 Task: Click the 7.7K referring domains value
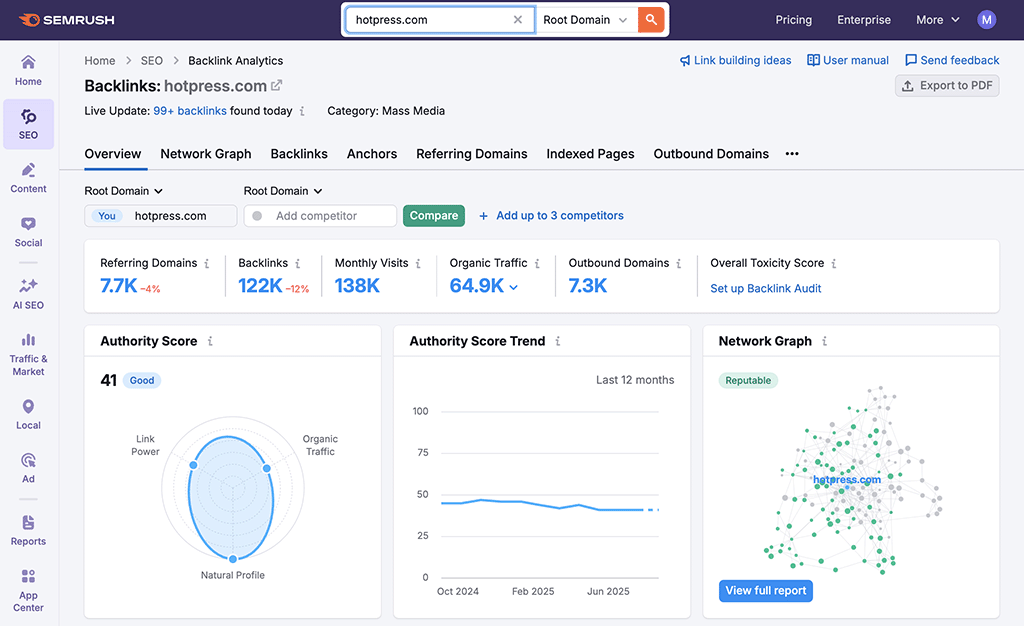point(119,286)
